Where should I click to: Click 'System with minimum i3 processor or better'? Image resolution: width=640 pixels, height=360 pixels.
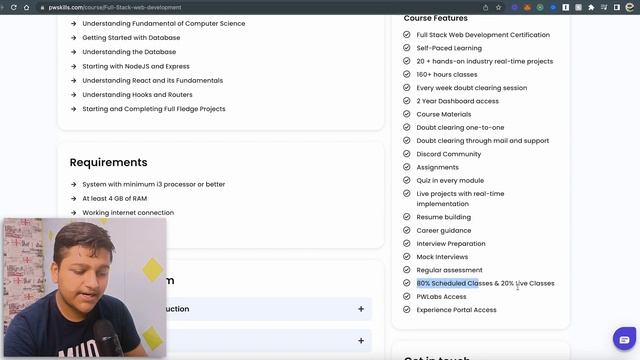(153, 184)
